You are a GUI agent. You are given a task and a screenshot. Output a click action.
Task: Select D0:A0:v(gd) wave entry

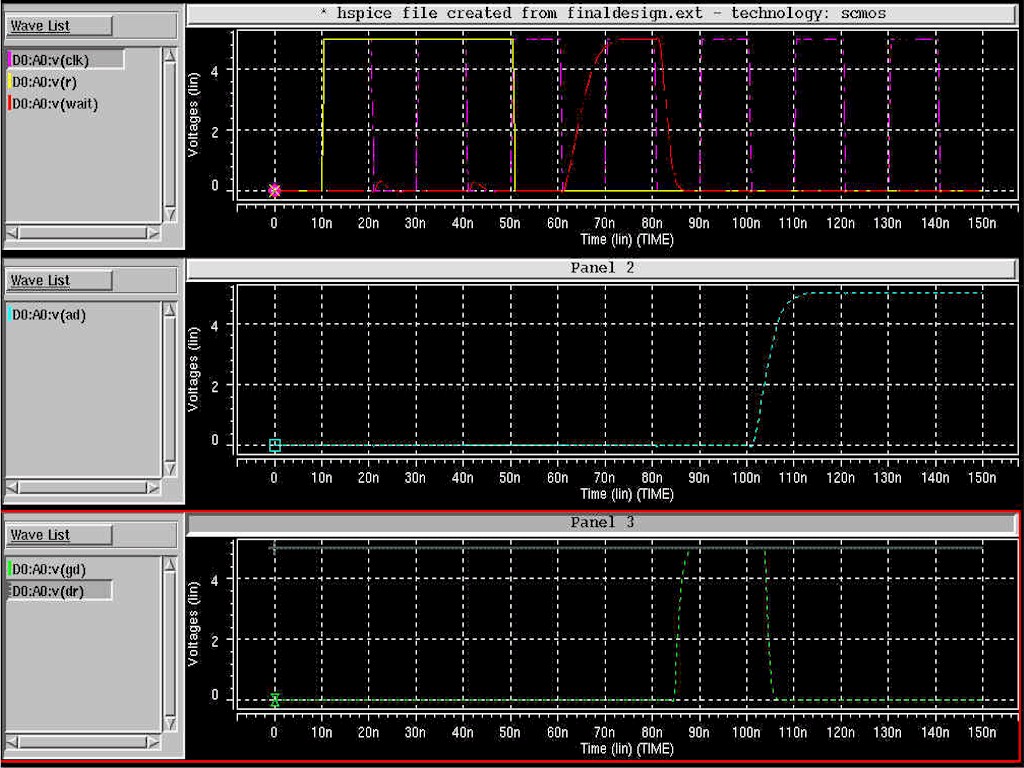[49, 569]
